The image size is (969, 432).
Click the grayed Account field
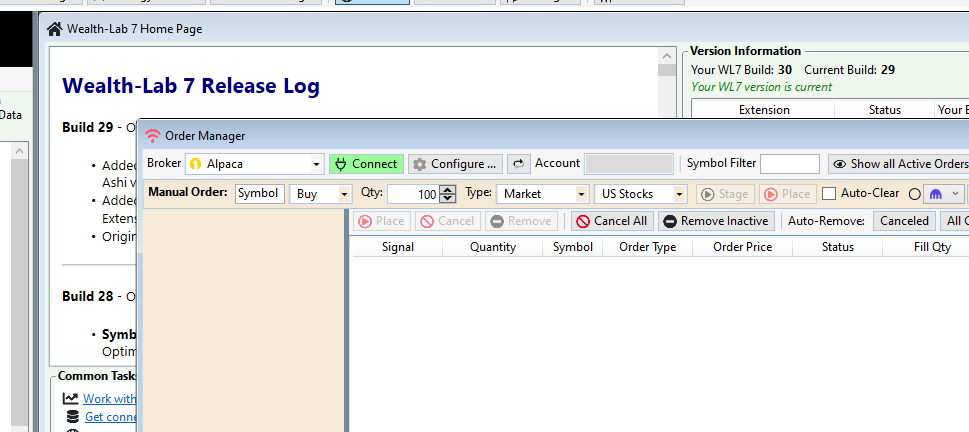(x=629, y=164)
